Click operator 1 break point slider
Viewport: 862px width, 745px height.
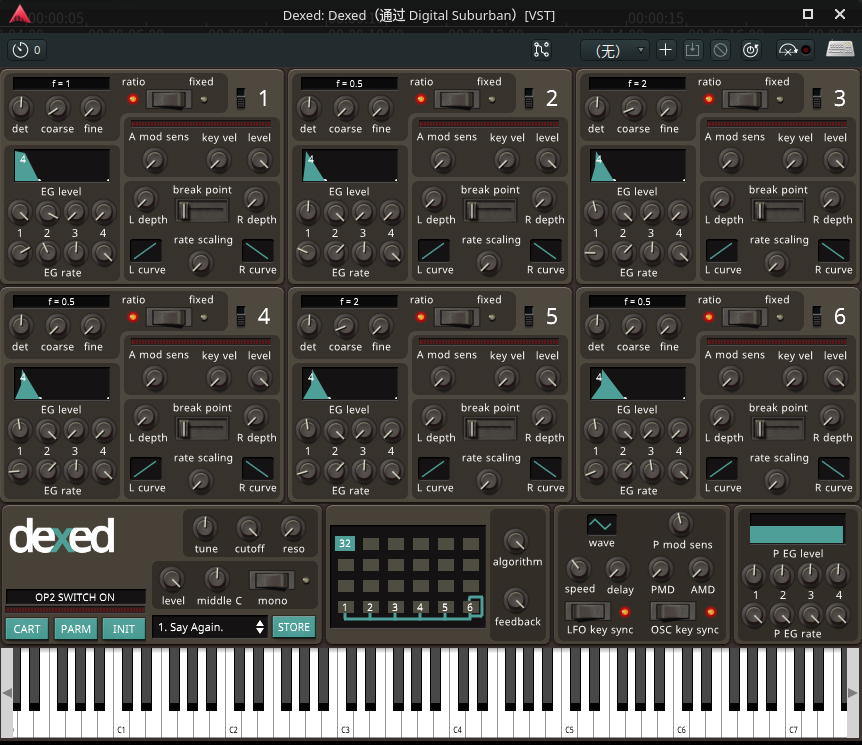202,211
